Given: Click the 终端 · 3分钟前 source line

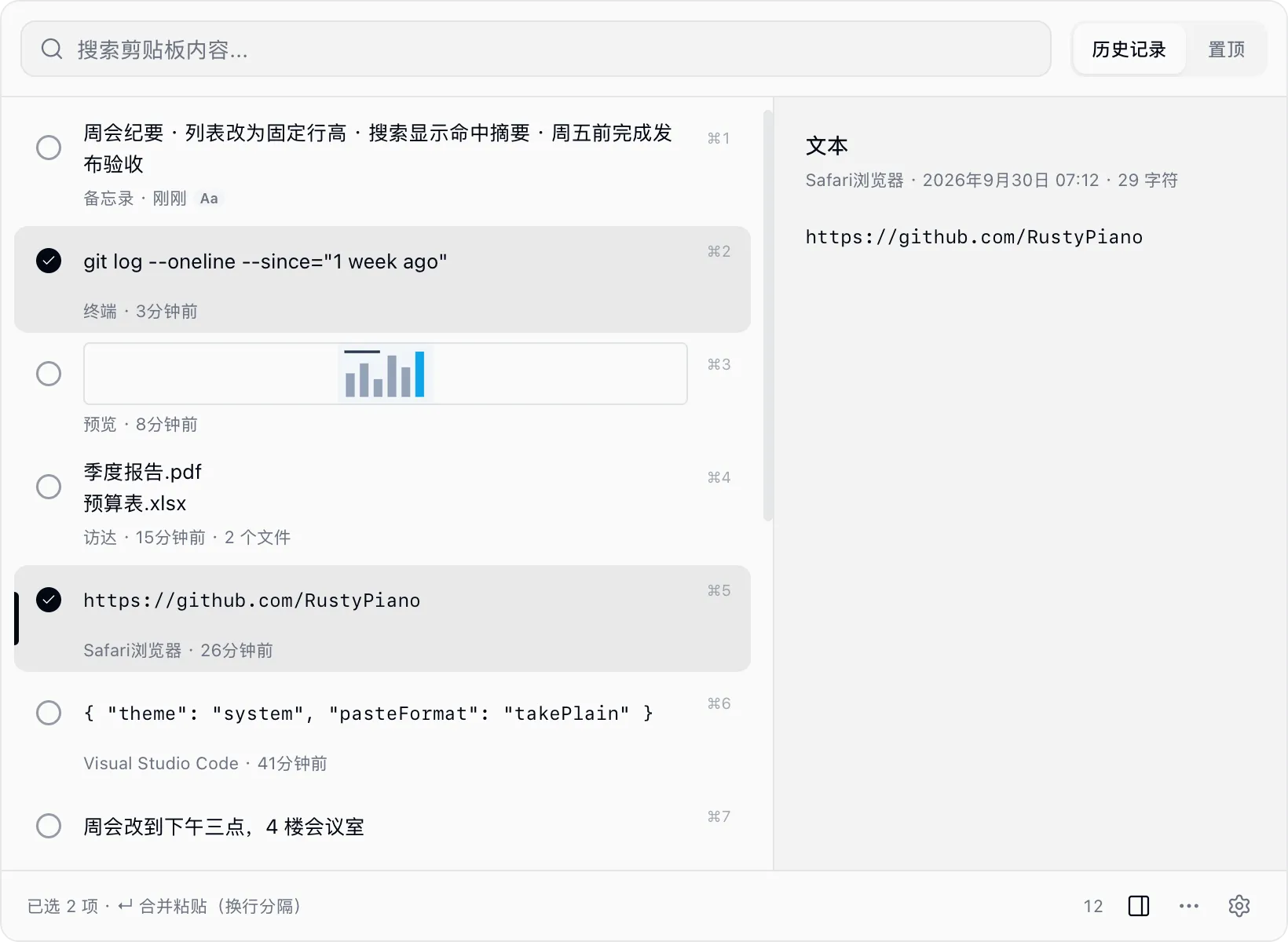Looking at the screenshot, I should pos(141,312).
